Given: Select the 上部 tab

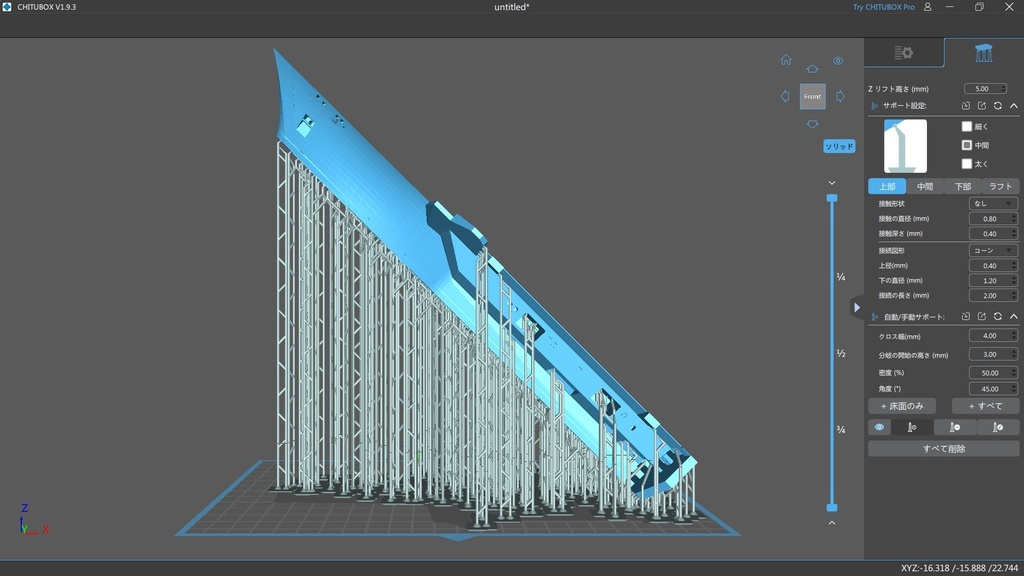Looking at the screenshot, I should [x=887, y=186].
